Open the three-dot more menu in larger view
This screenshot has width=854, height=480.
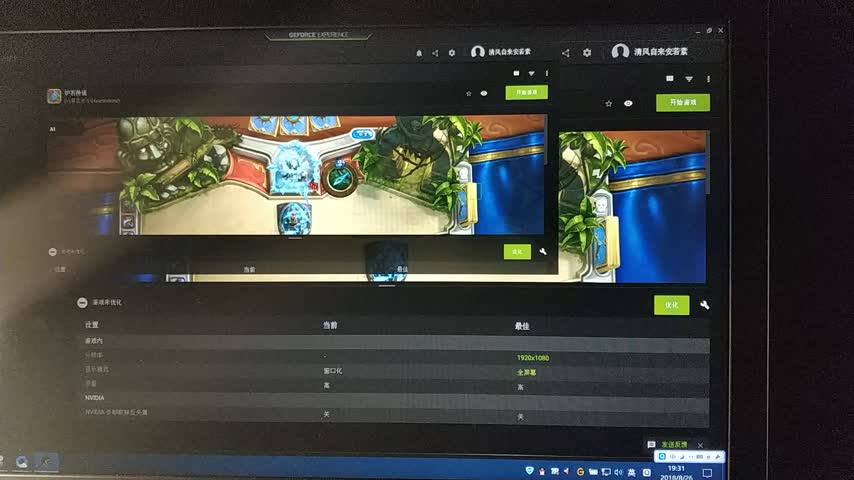[x=708, y=79]
